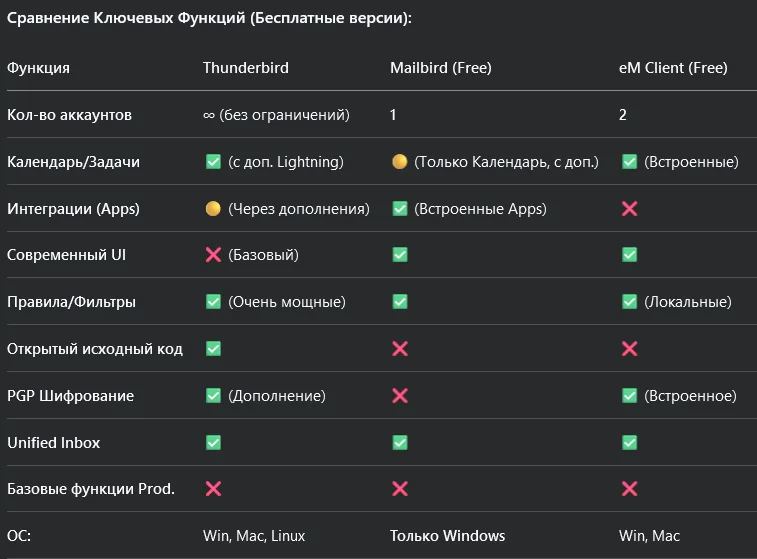Screen dimensions: 757x559
Task: Click the 'Функция' column header
Action: click(38, 68)
